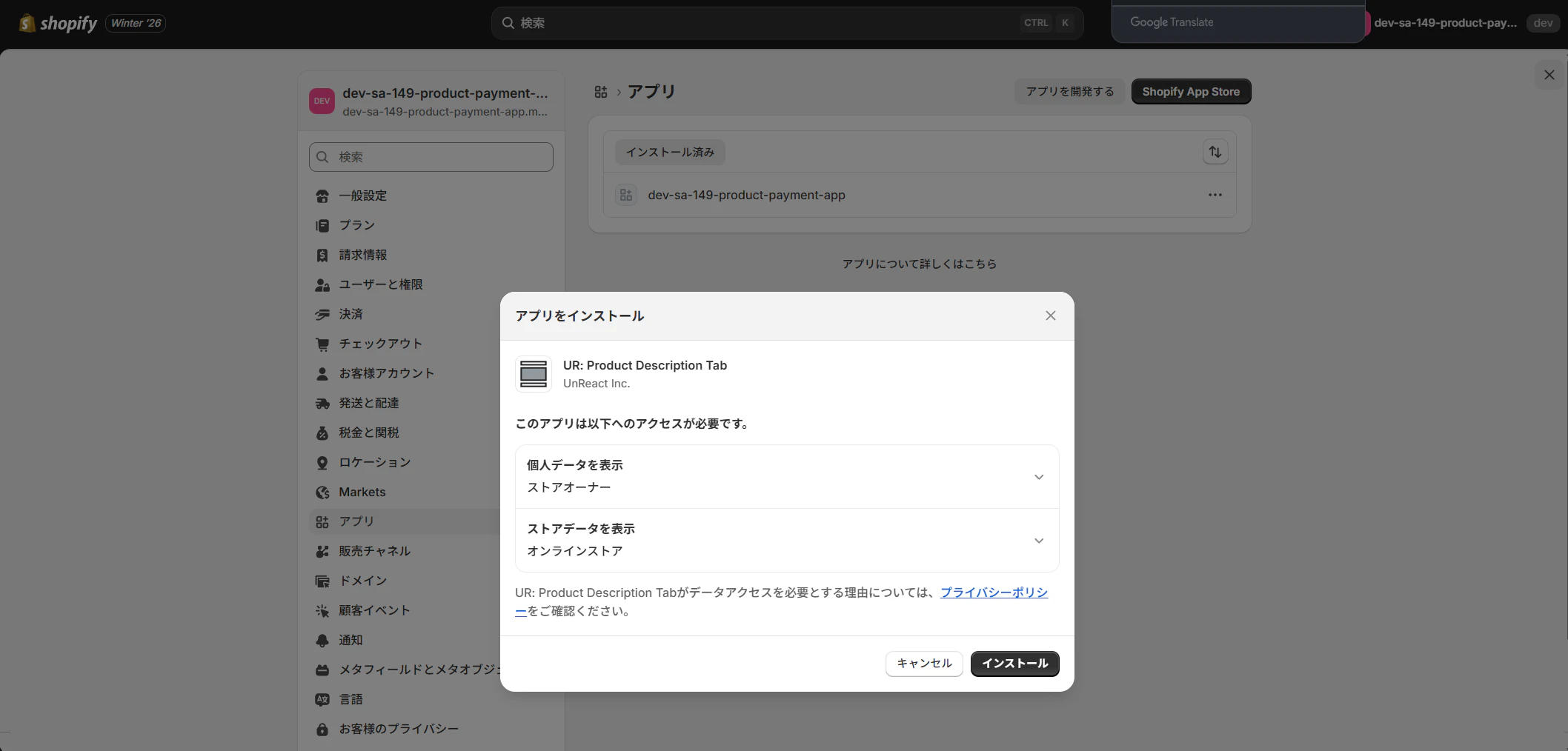Click the top search bar field
The width and height of the screenshot is (1568, 751).
click(x=787, y=23)
